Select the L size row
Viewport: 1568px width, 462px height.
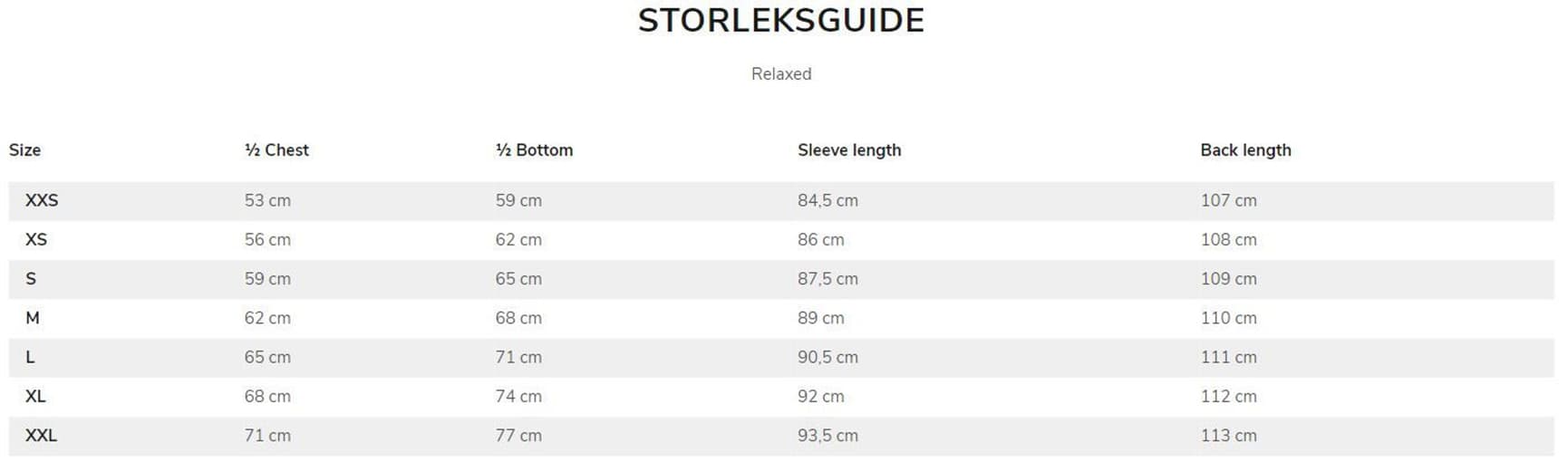(x=30, y=357)
